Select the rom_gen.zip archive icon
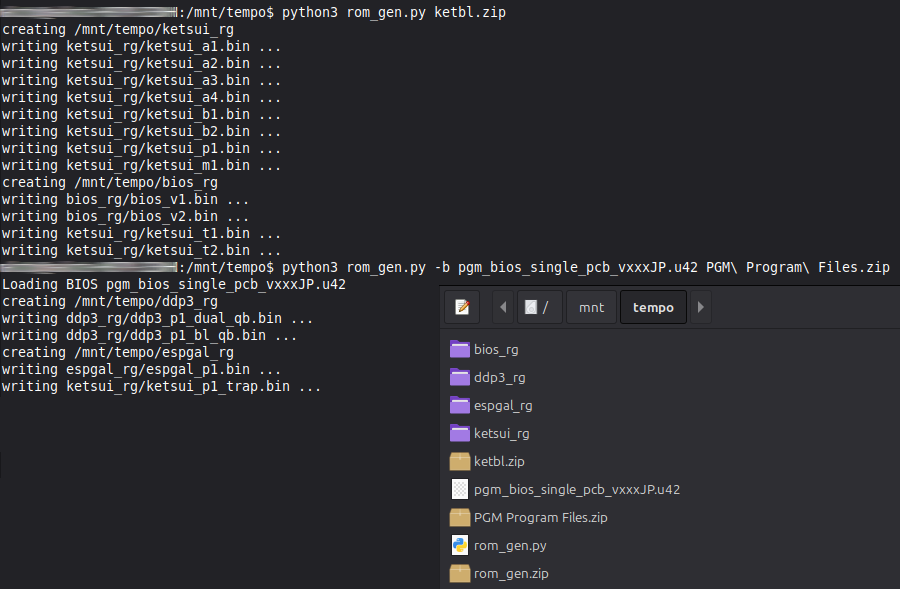The width and height of the screenshot is (900, 589). pos(460,573)
